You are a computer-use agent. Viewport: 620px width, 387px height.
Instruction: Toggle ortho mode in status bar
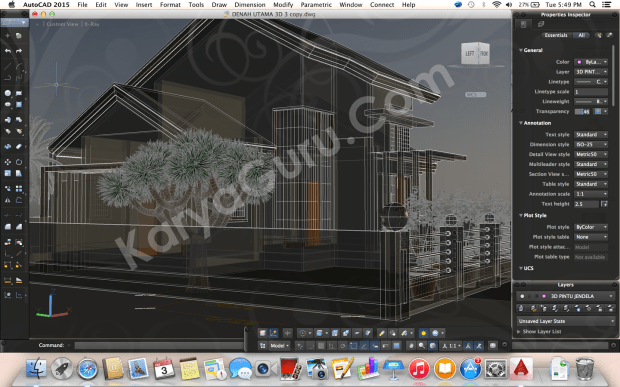pyautogui.click(x=332, y=346)
